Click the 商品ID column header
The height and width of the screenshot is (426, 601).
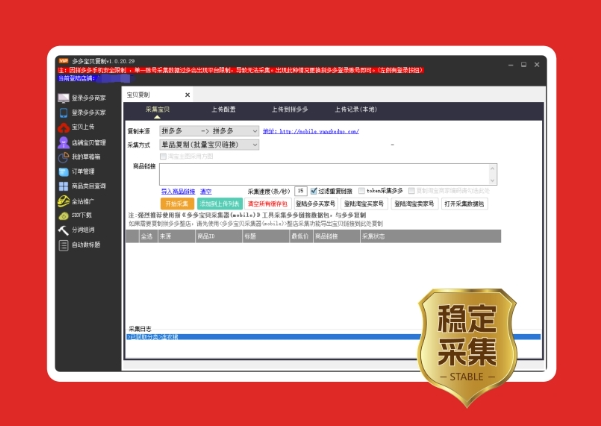pyautogui.click(x=218, y=237)
